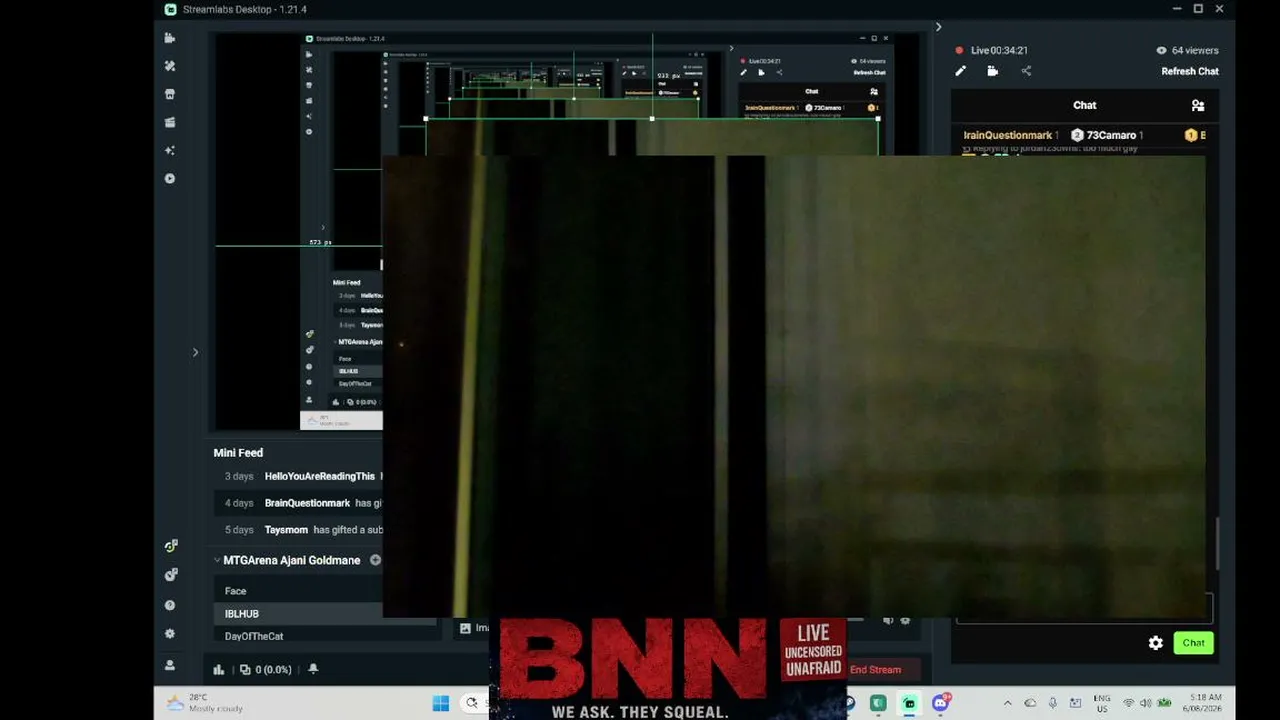Open the performance stats bar-chart icon
1280x720 pixels.
[219, 670]
